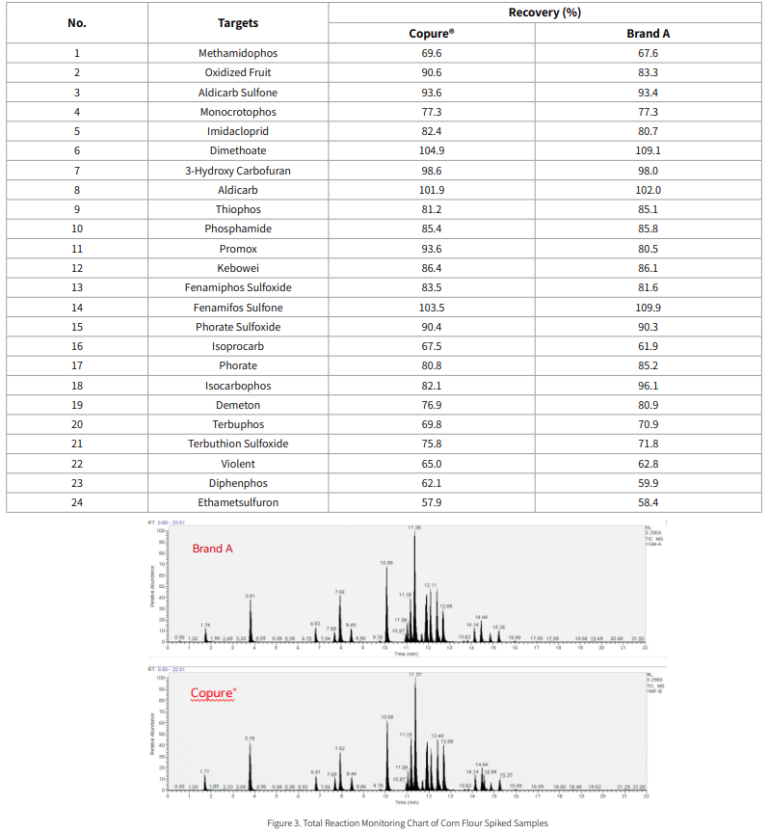This screenshot has height=834, width=768.
Task: Select the Terbuthion Sulfoxide cell
Action: 238,443
